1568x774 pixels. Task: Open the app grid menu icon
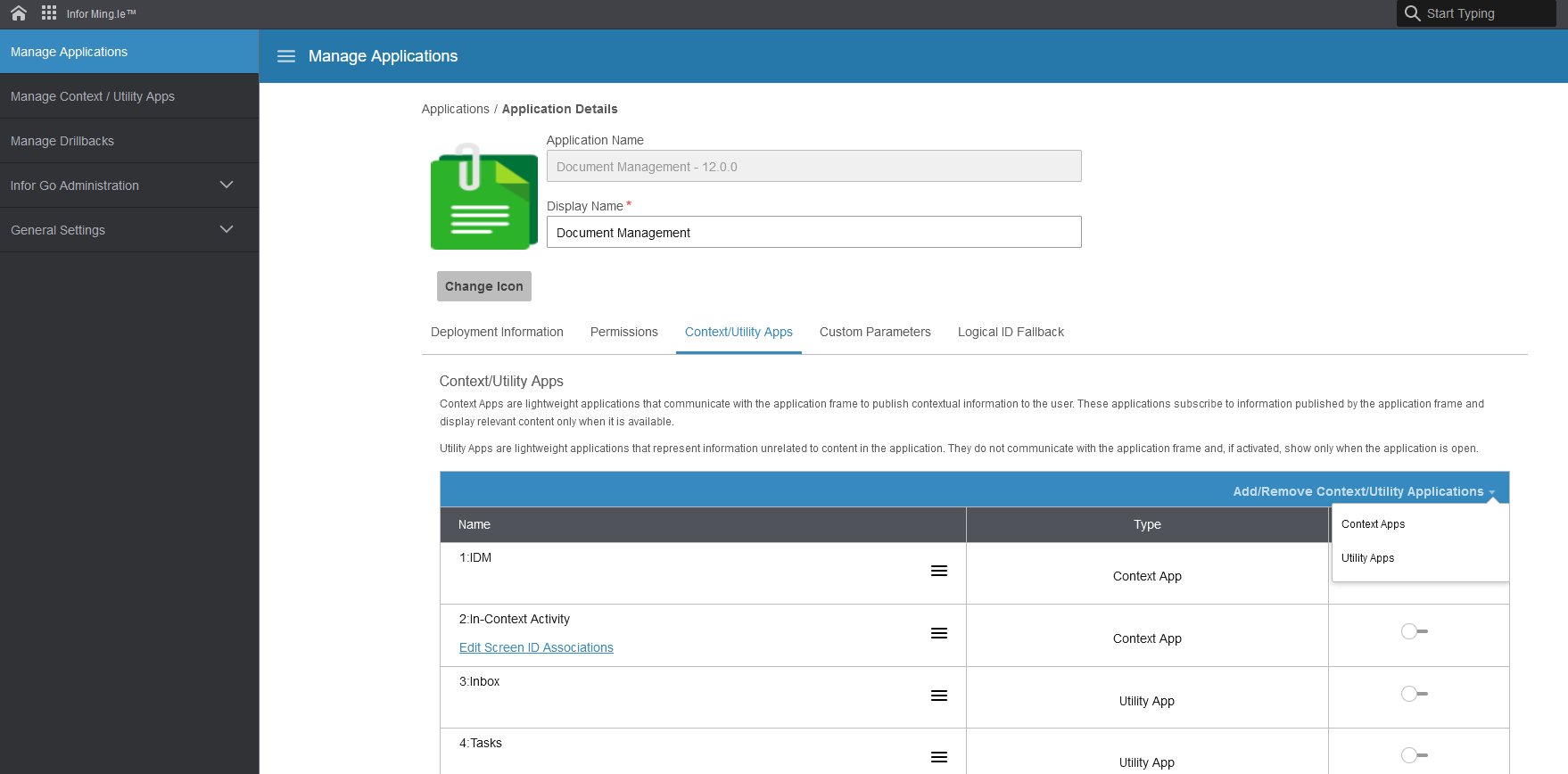pyautogui.click(x=49, y=13)
